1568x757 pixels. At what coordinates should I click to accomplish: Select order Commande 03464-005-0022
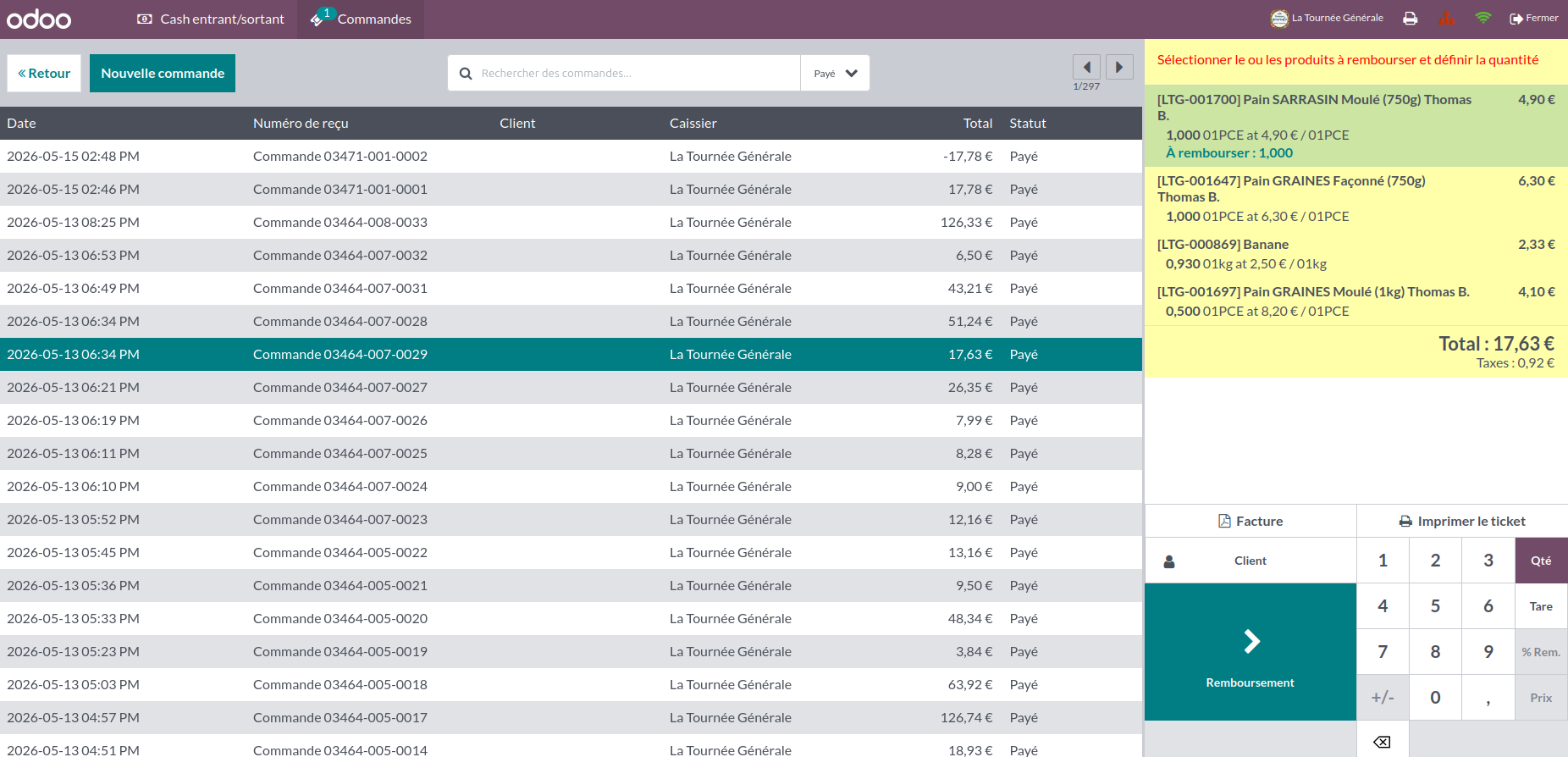coord(571,553)
